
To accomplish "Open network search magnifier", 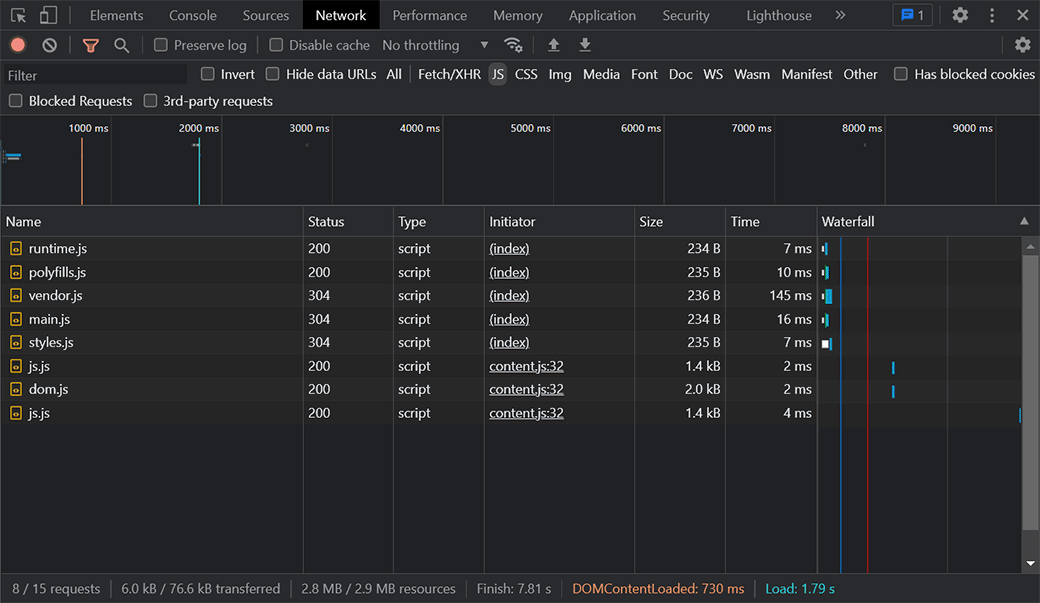I will [x=121, y=45].
